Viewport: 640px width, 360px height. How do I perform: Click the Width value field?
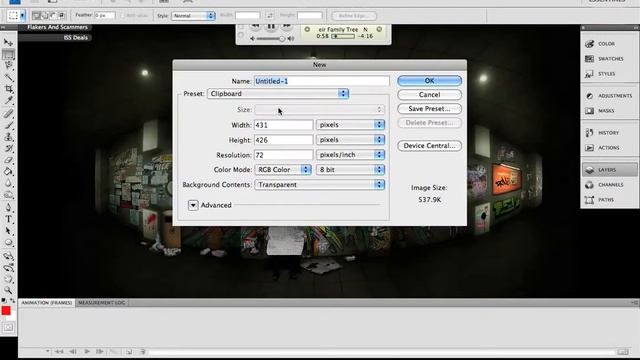pyautogui.click(x=284, y=124)
